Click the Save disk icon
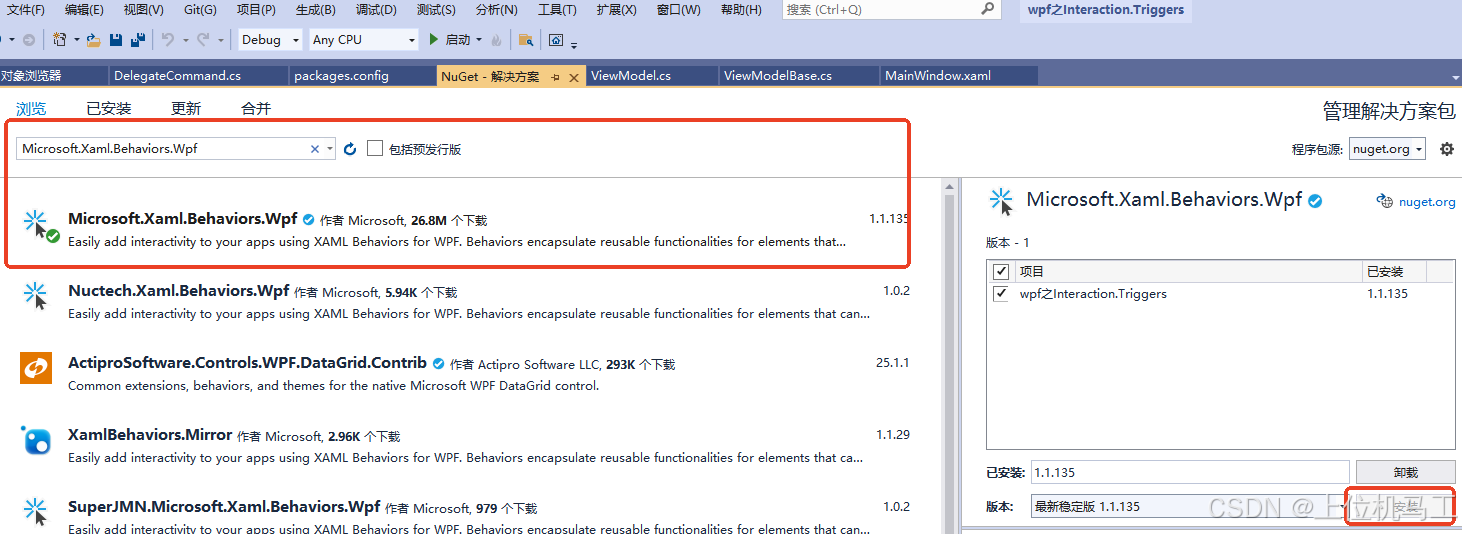The height and width of the screenshot is (534, 1462). tap(116, 40)
